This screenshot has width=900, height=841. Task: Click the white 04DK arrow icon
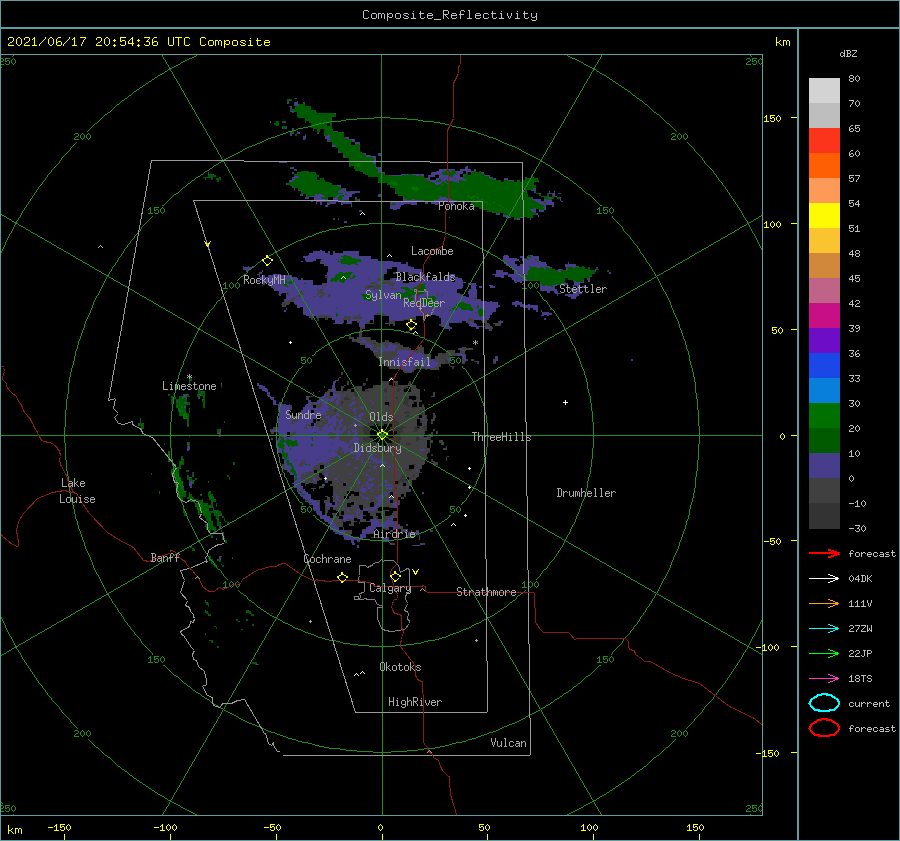[x=824, y=579]
